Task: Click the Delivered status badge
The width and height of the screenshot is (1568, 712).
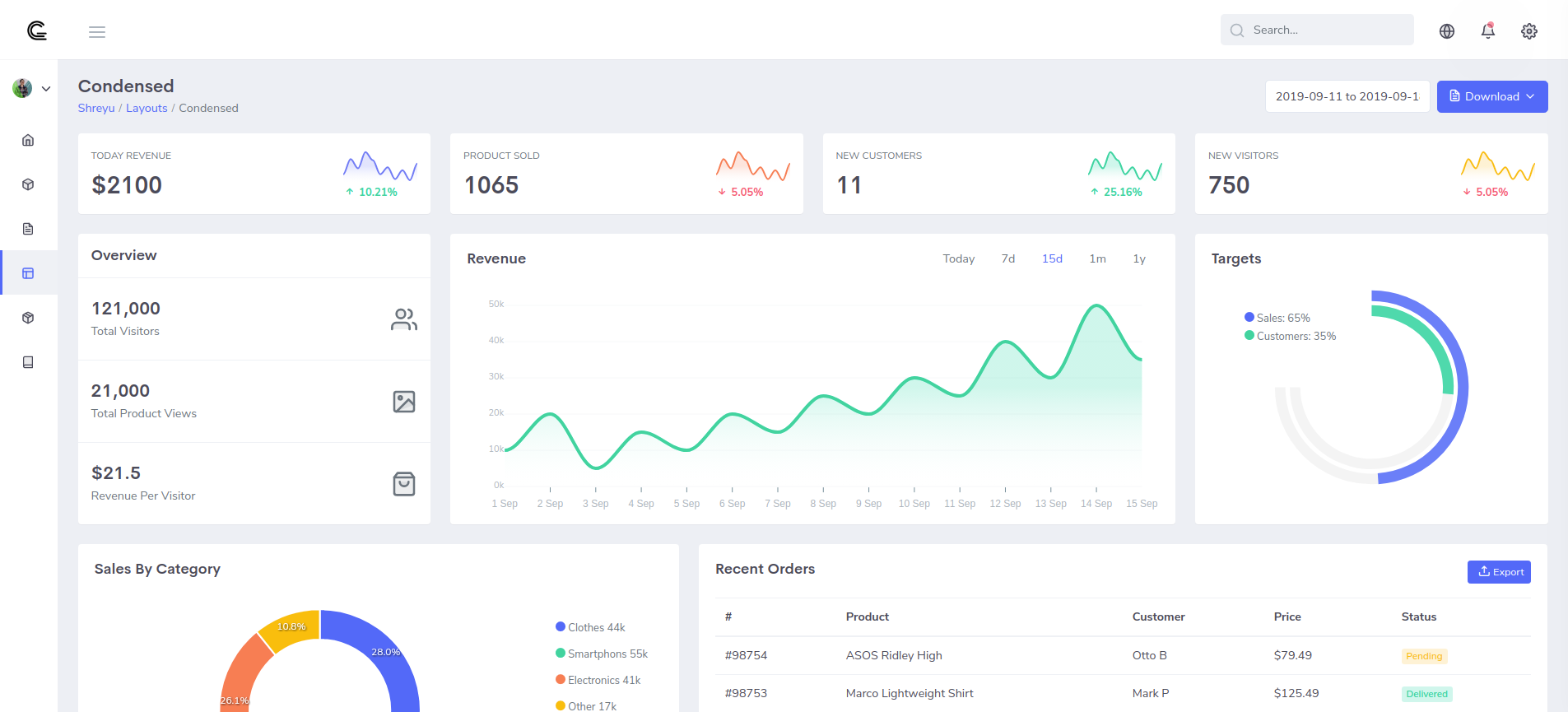Action: point(1426,694)
